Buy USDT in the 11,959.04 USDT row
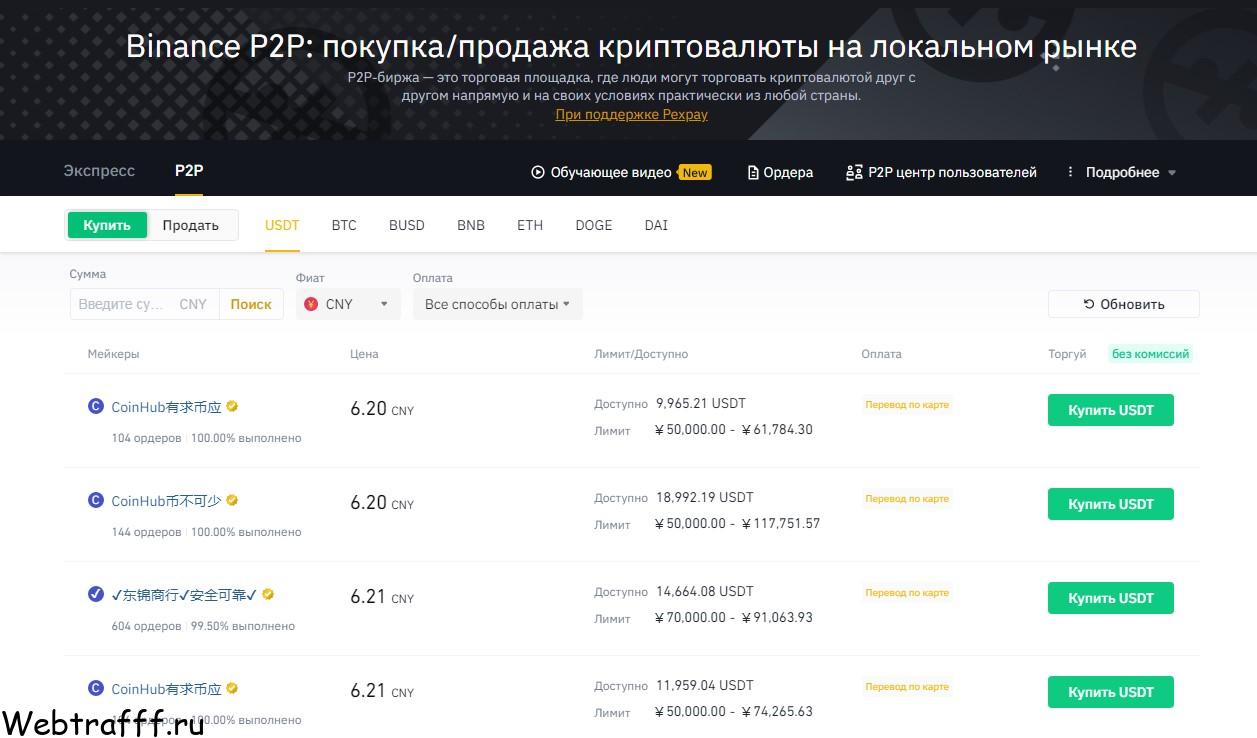 click(x=1111, y=692)
